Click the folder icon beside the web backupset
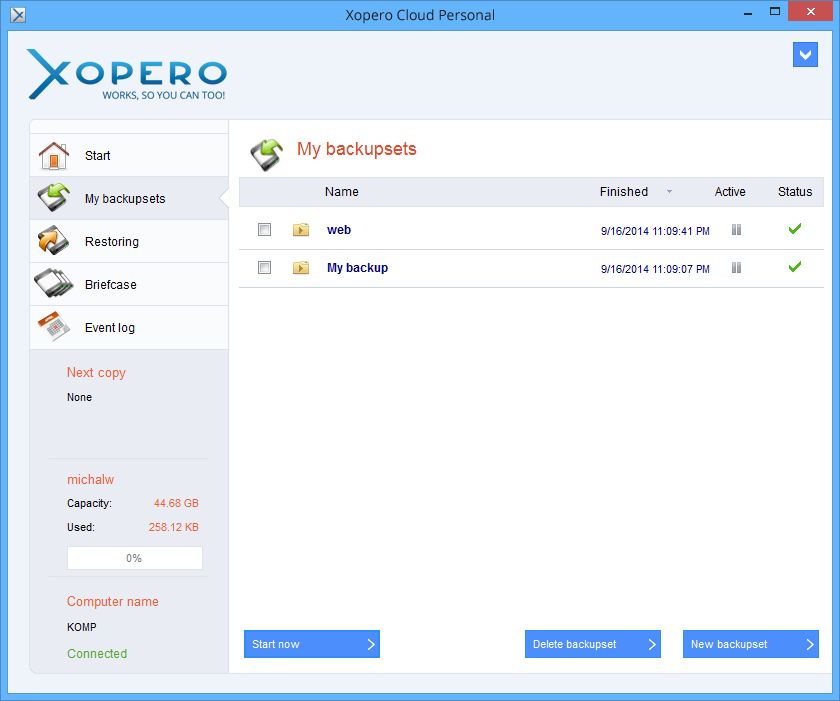Image resolution: width=840 pixels, height=701 pixels. (x=301, y=229)
